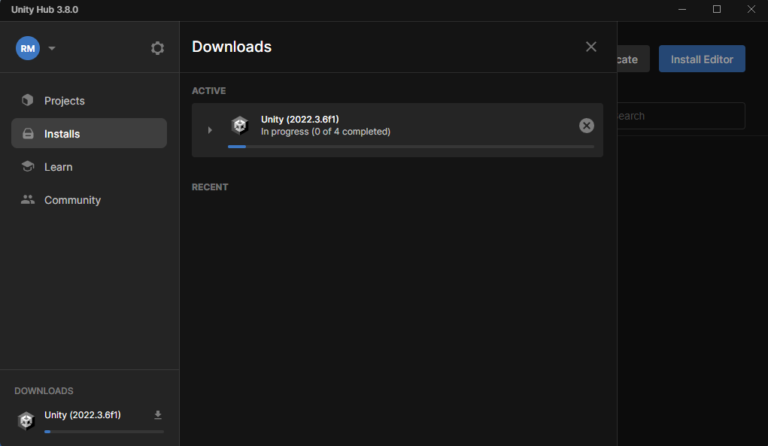Select Installs in the sidebar

pos(62,133)
